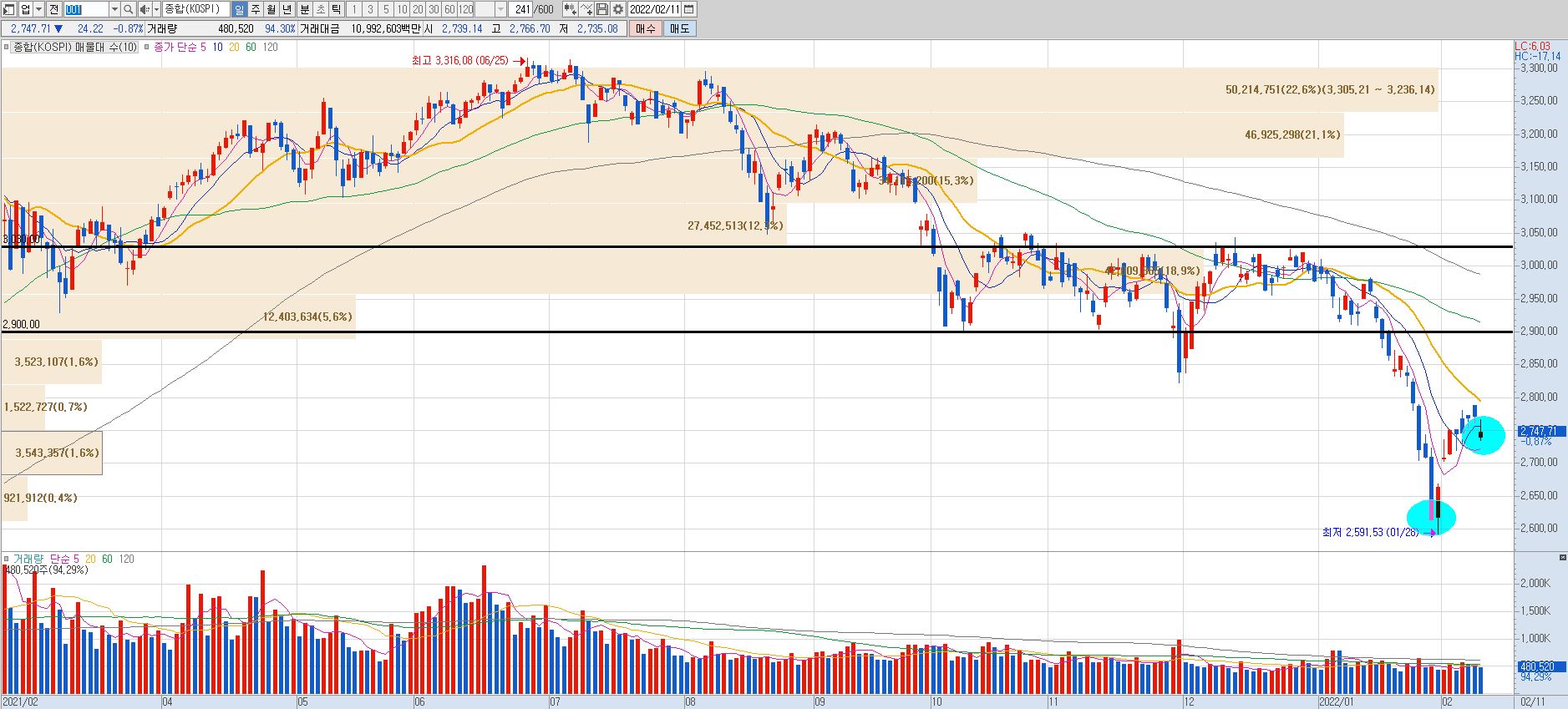Screen dimensions: 1568x709
Task: Select interval preset 3
Action: pyautogui.click(x=370, y=9)
